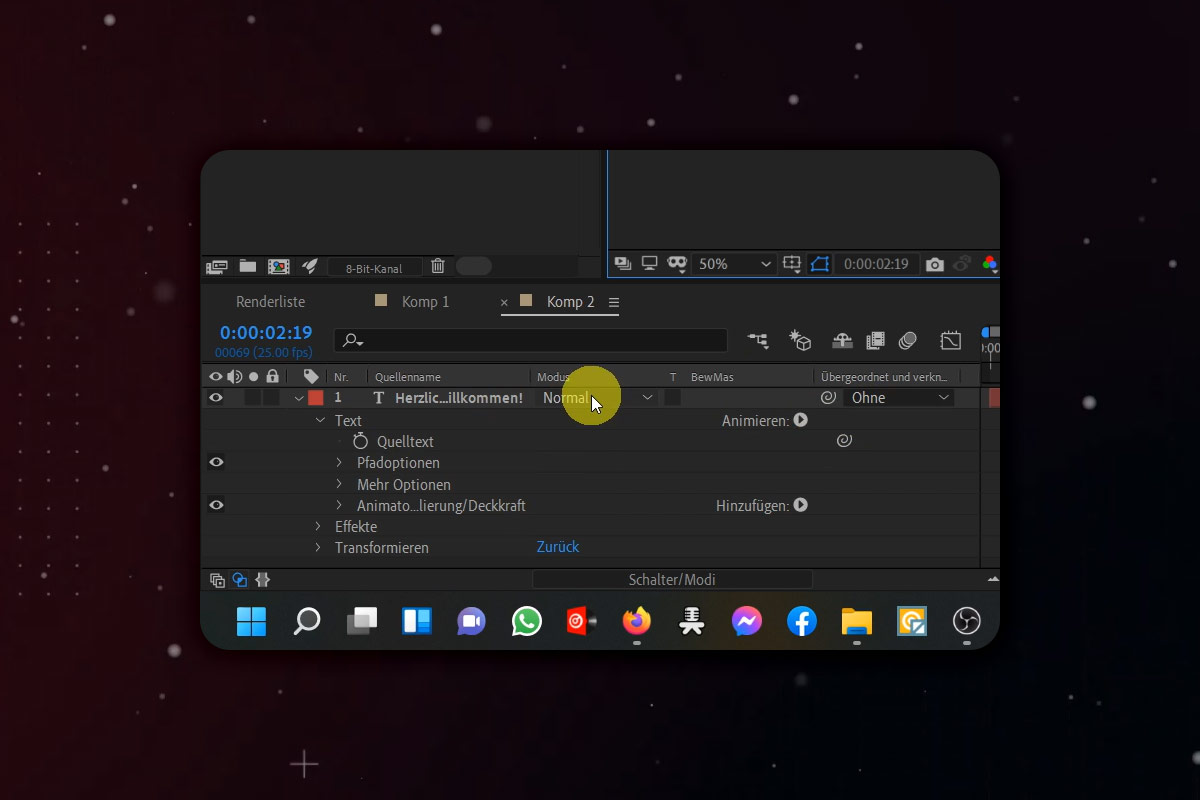Screen dimensions: 1200x800
Task: Click the always preview this view icon
Action: pyautogui.click(x=623, y=264)
